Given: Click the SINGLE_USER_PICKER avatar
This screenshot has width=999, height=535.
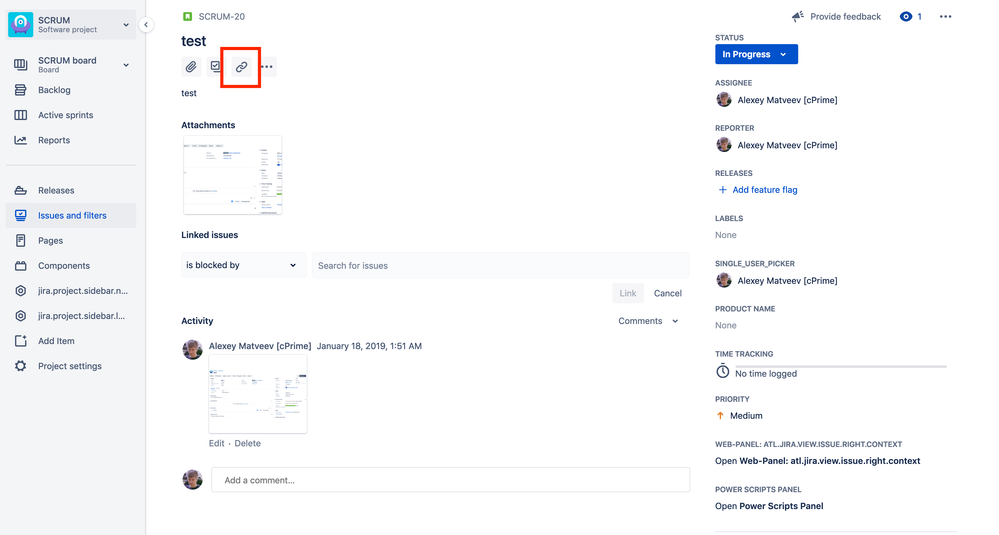Looking at the screenshot, I should [724, 280].
